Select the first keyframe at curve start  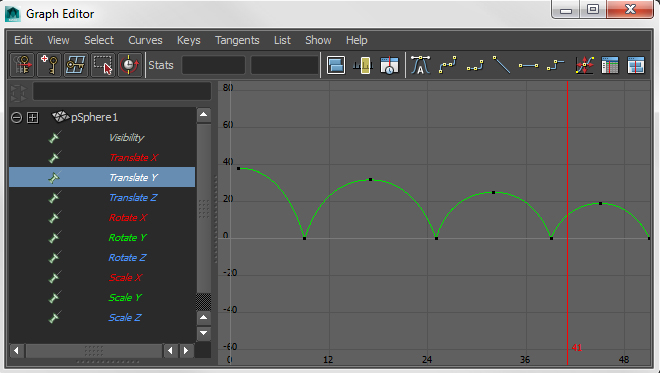pos(239,168)
